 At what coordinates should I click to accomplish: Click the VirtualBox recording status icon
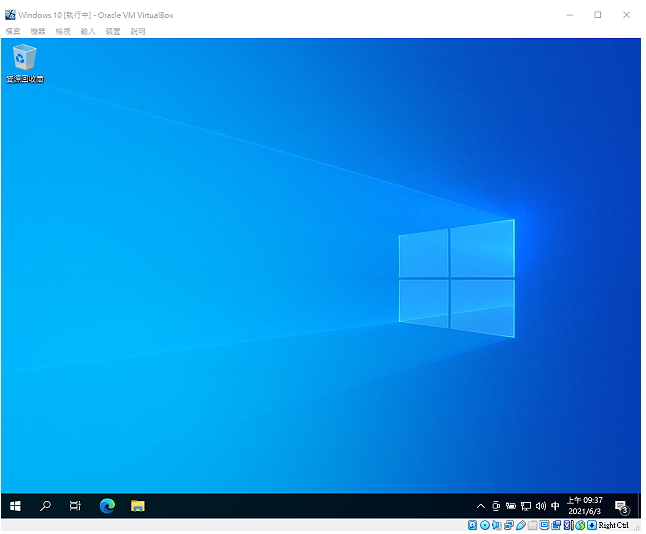tap(556, 525)
